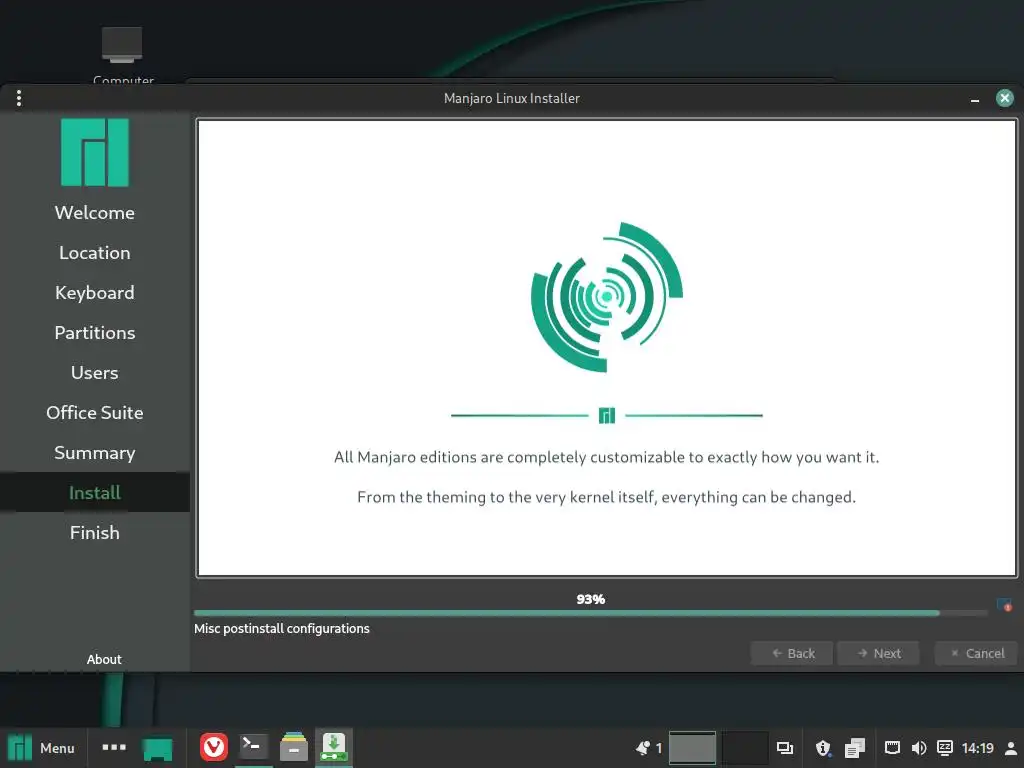The height and width of the screenshot is (768, 1024).
Task: Open the Manjaro Menu on the taskbar
Action: tap(41, 748)
